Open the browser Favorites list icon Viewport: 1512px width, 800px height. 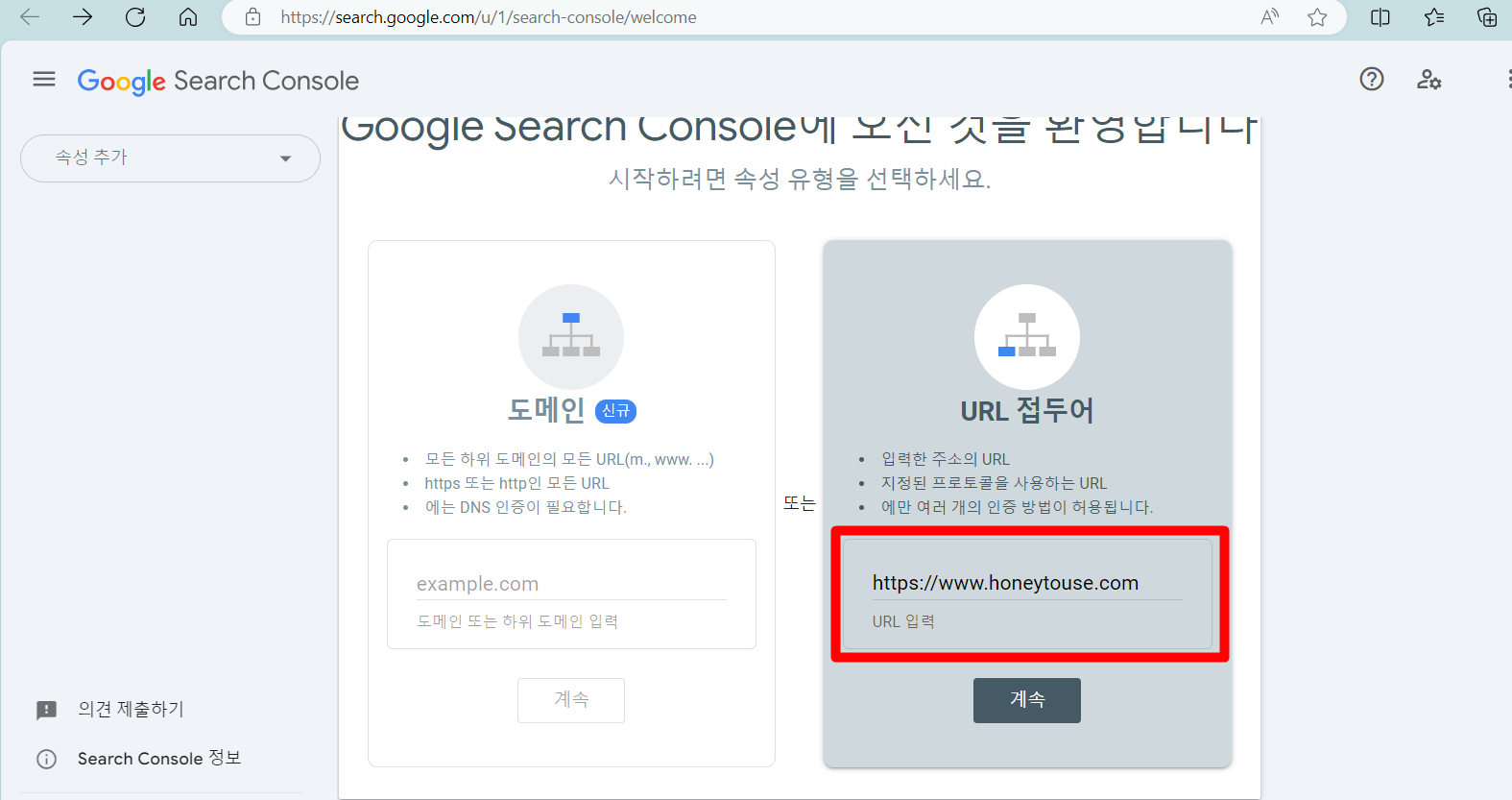(1434, 17)
